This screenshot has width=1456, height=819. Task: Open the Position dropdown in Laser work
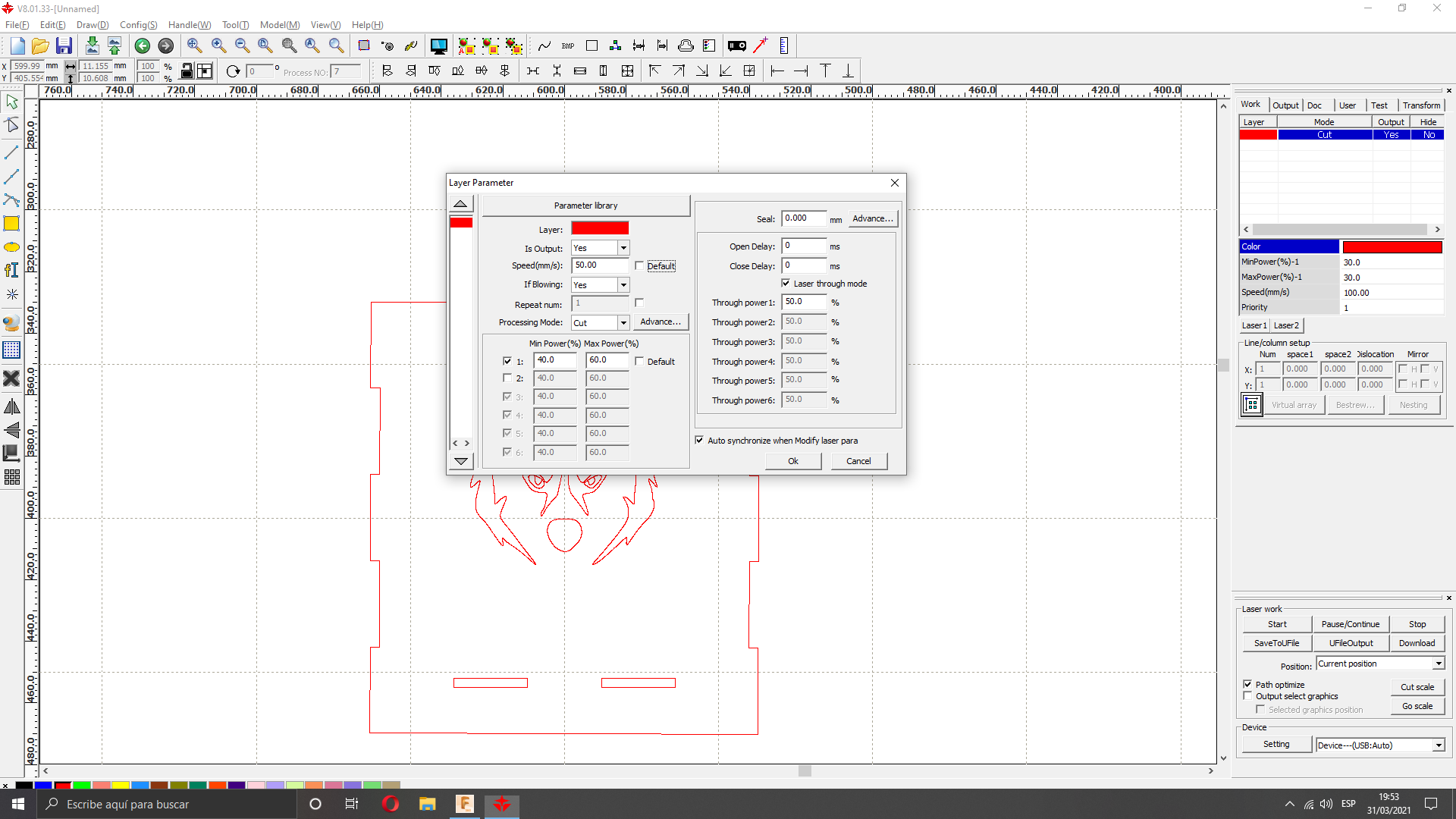(1438, 664)
